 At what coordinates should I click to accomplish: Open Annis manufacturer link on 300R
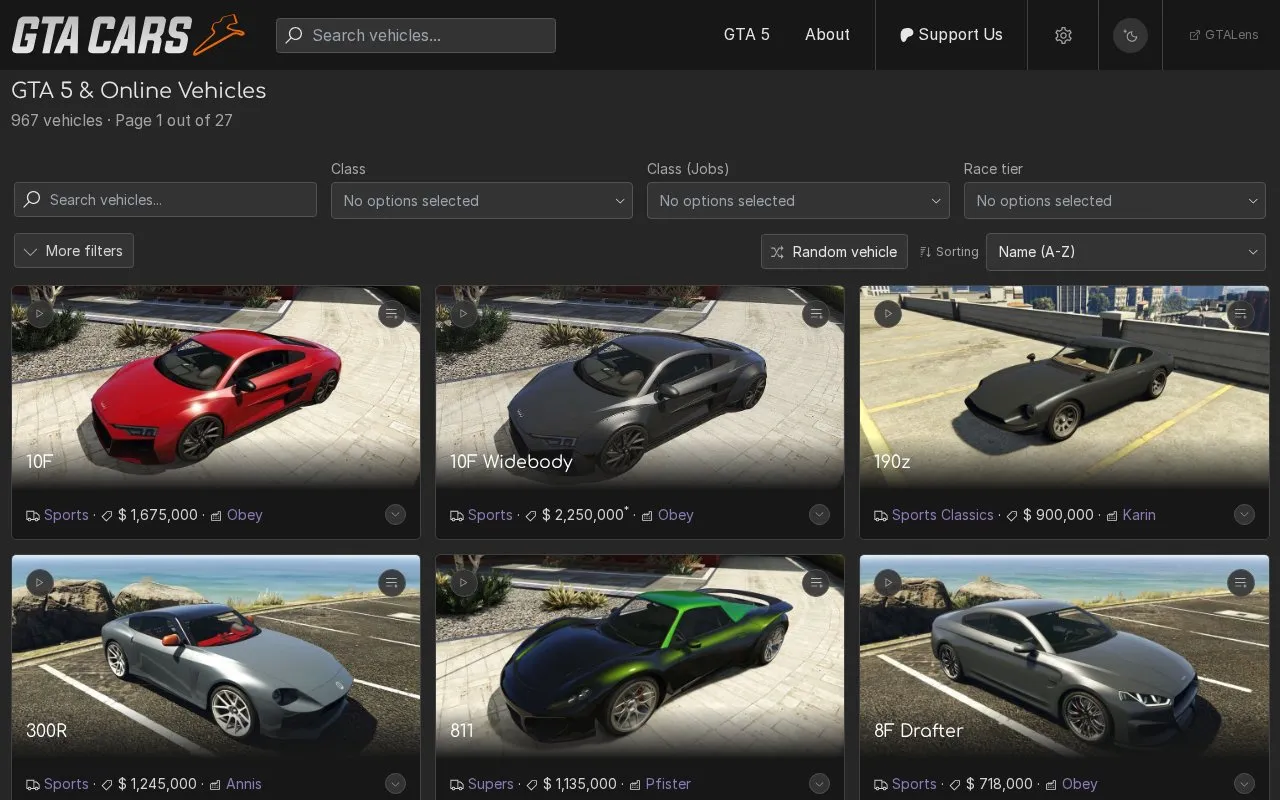tap(244, 784)
